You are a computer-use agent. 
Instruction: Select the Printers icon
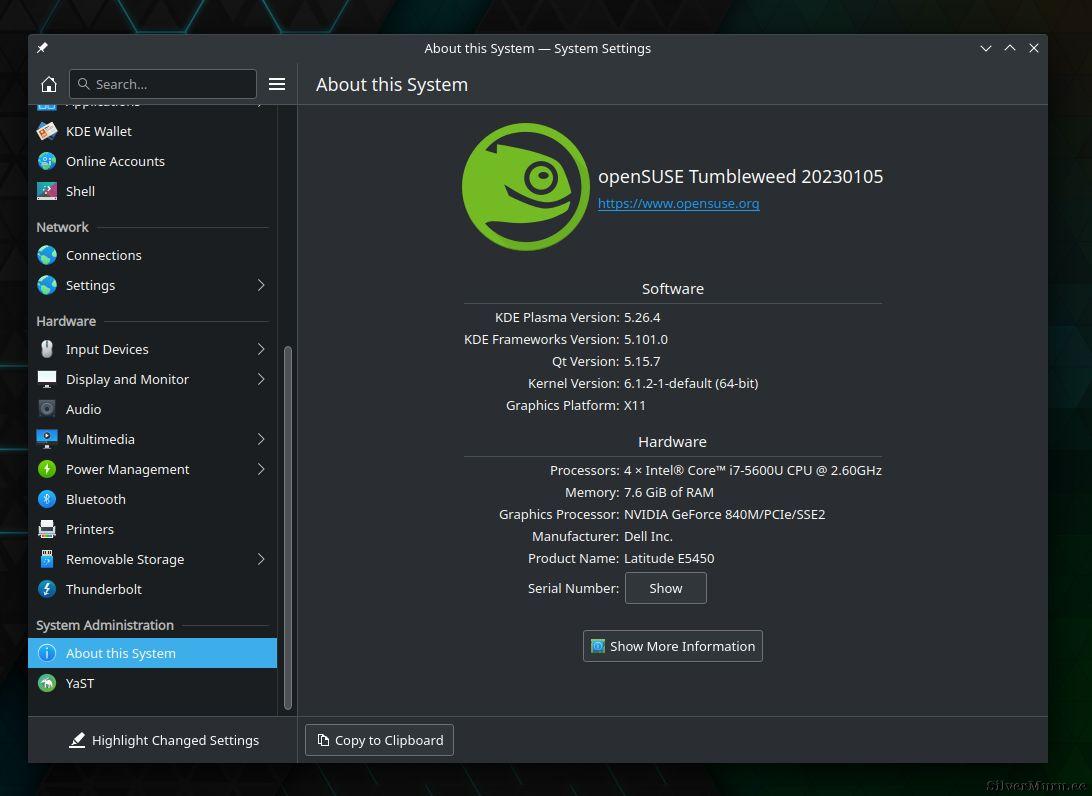(47, 529)
